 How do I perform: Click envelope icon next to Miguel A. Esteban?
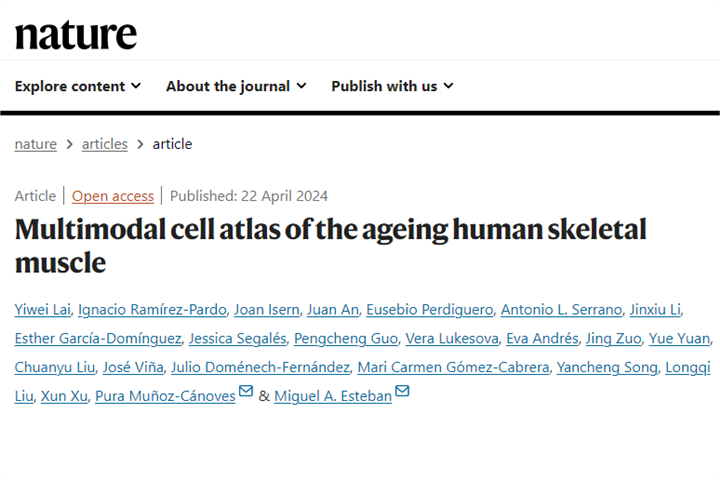tap(402, 393)
